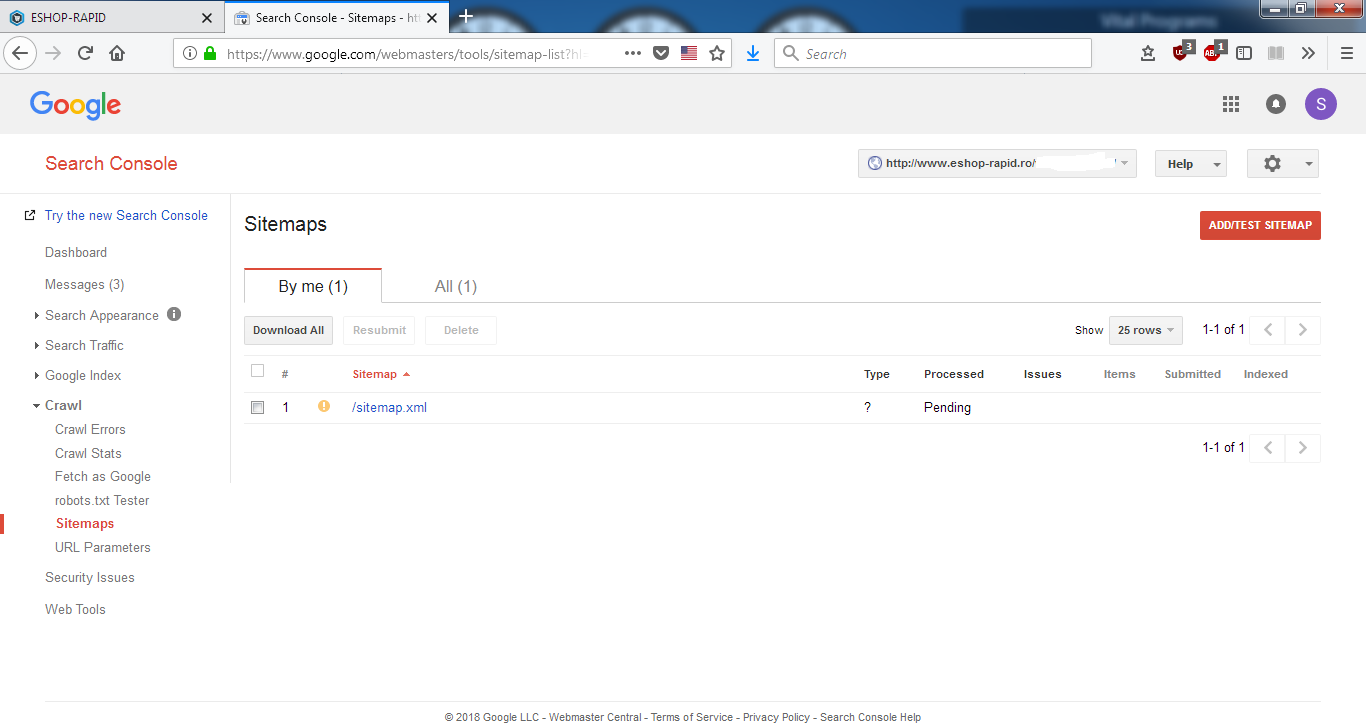Viewport: 1366px width, 728px height.
Task: Open Crawl Stats
Action: [x=88, y=453]
